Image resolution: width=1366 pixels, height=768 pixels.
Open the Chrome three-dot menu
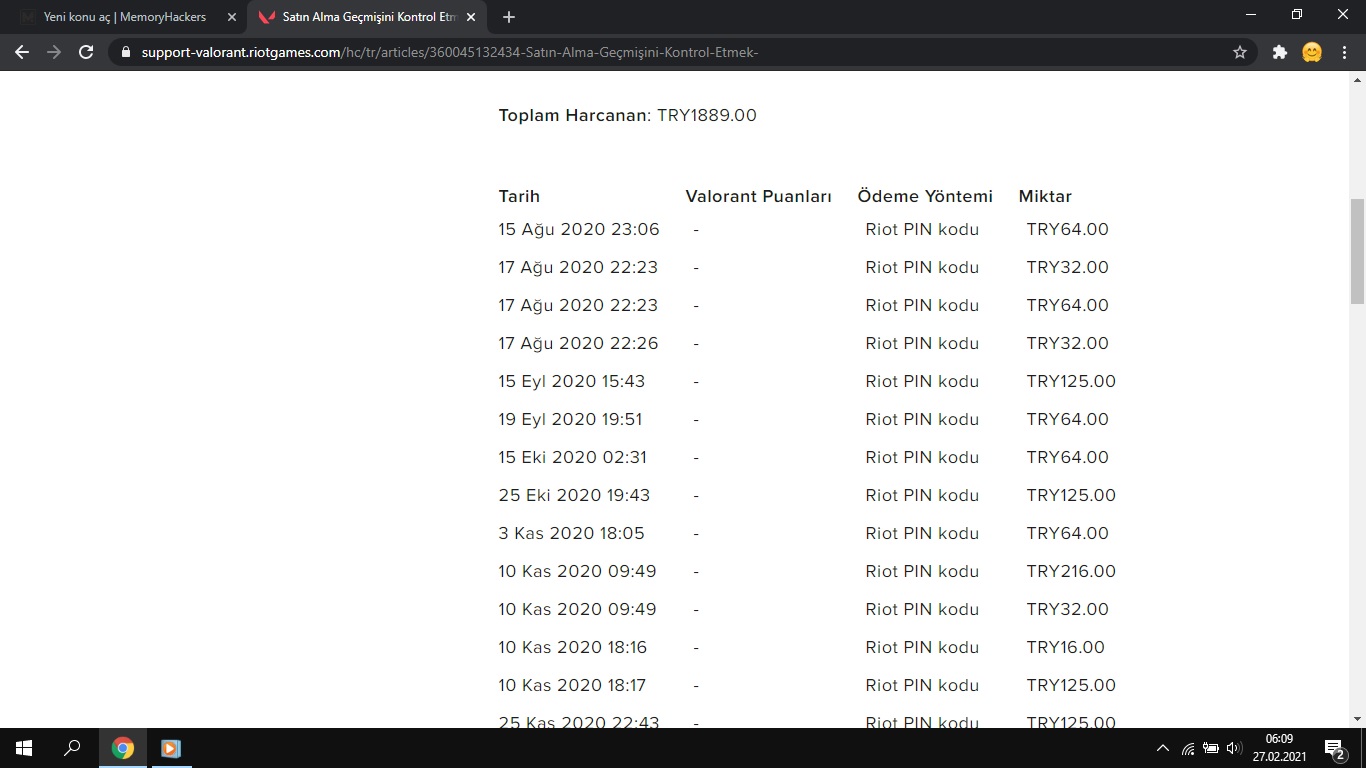pos(1345,52)
